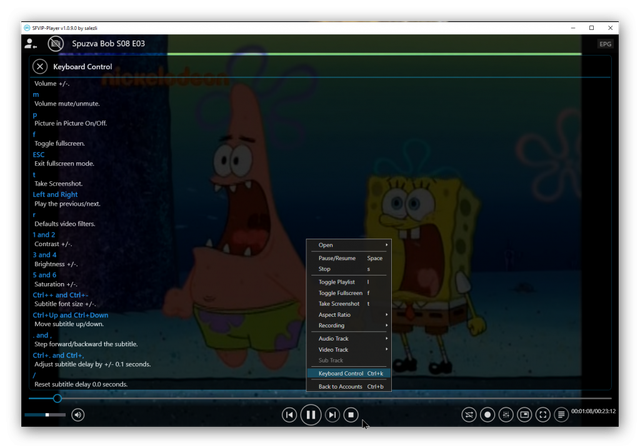Adjust the volume slider
640x448 pixels.
click(x=45, y=415)
